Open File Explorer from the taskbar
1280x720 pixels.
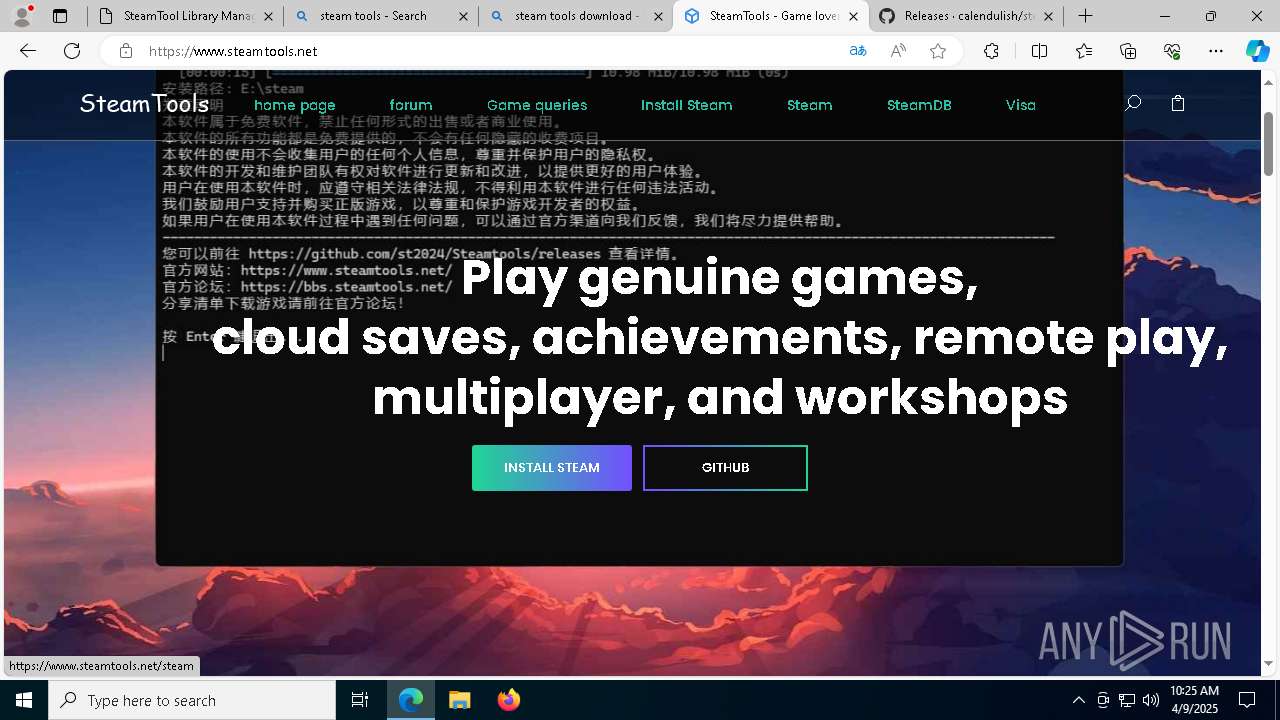click(x=459, y=700)
